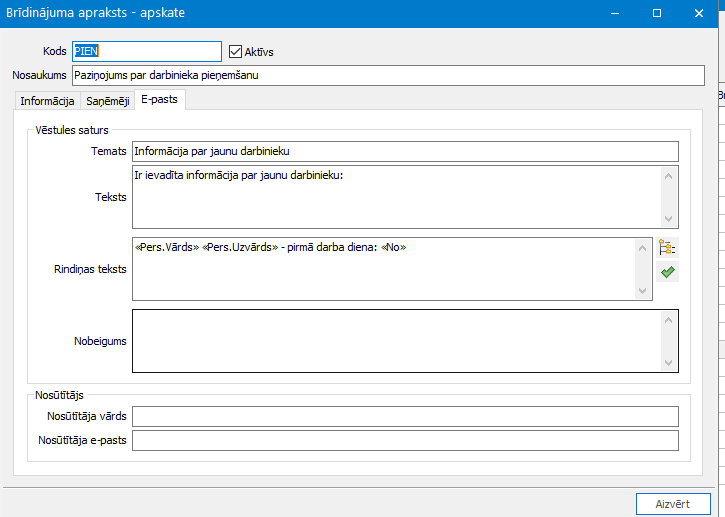Click inside the Teksts text area
The width and height of the screenshot is (725, 517).
(x=395, y=197)
